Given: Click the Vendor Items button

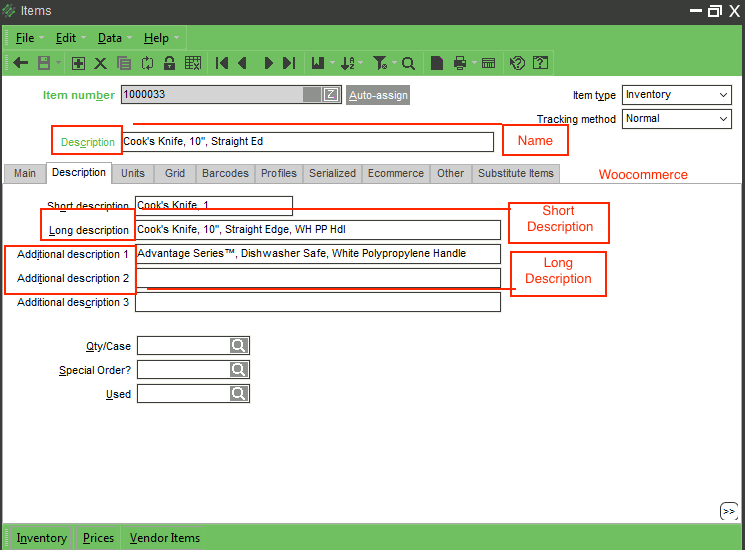Looking at the screenshot, I should 164,538.
